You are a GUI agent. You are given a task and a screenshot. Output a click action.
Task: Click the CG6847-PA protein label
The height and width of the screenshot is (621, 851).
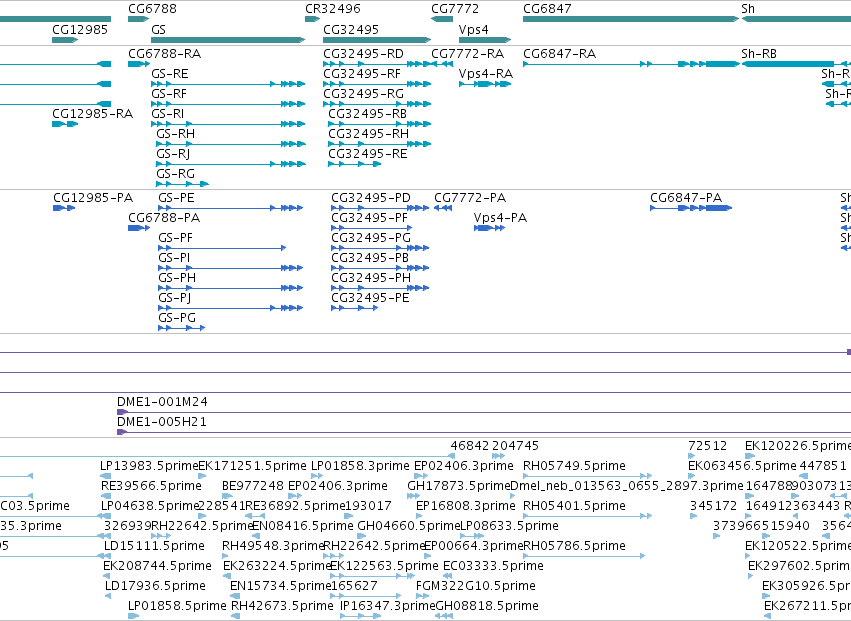point(686,198)
